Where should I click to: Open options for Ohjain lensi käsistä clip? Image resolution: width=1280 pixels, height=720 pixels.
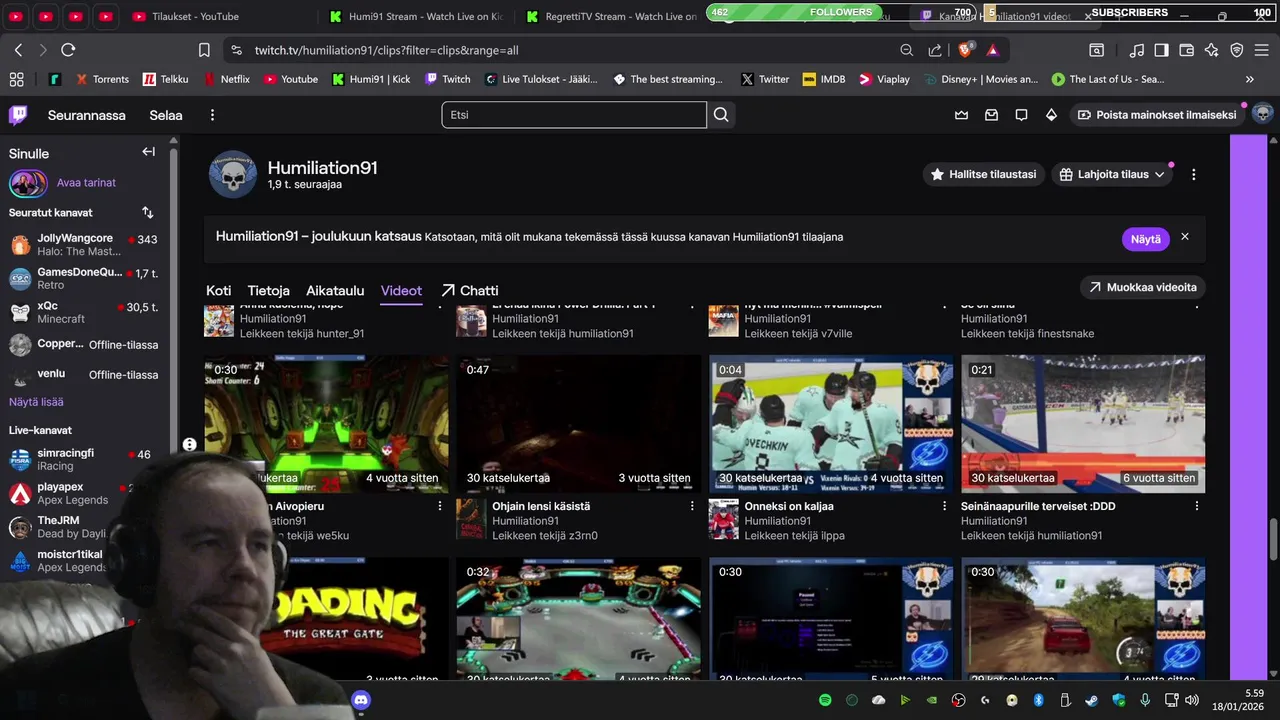[692, 506]
